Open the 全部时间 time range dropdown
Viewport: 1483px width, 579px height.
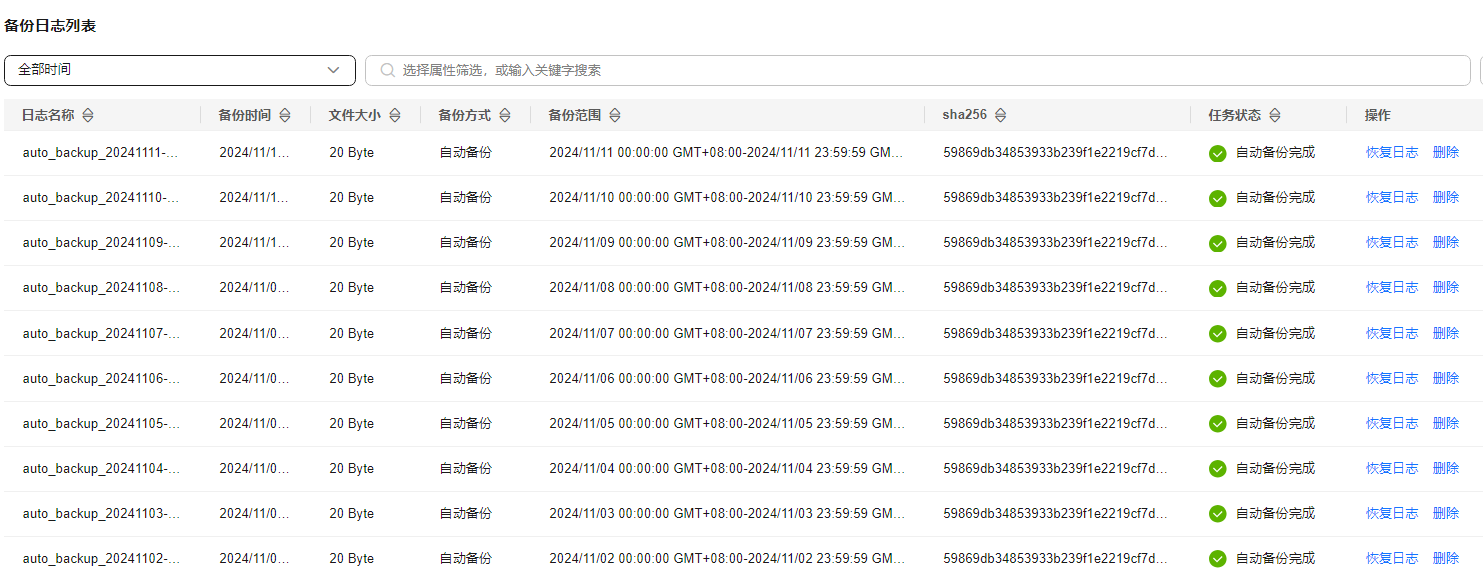180,70
